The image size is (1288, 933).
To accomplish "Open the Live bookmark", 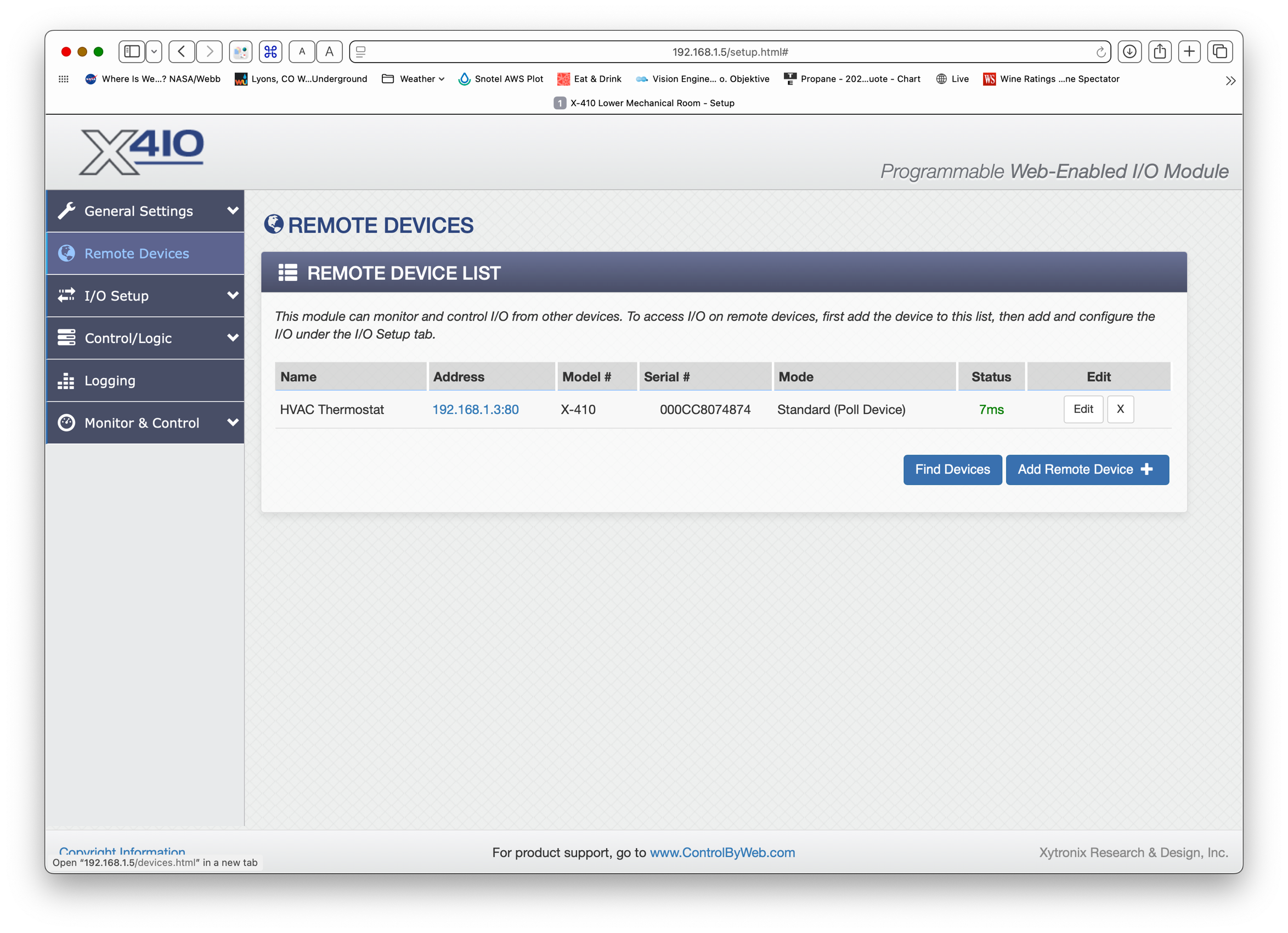I will pyautogui.click(x=952, y=79).
